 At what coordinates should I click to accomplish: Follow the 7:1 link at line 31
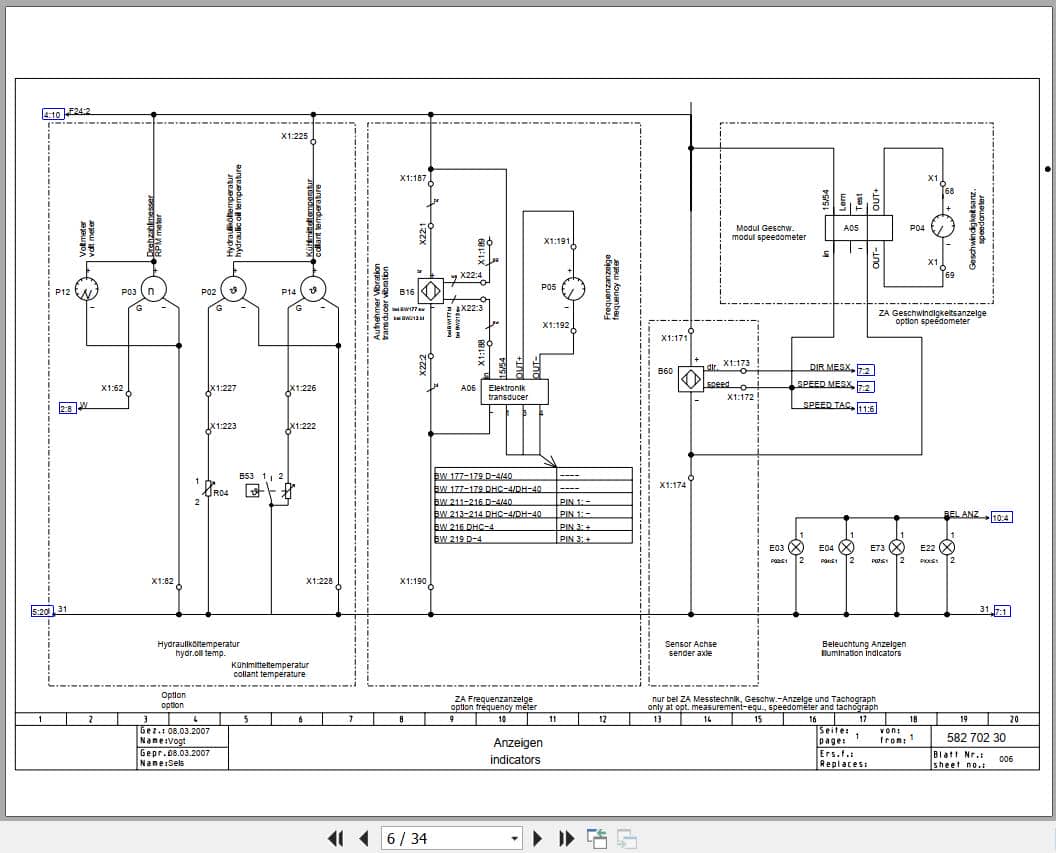pos(1001,611)
